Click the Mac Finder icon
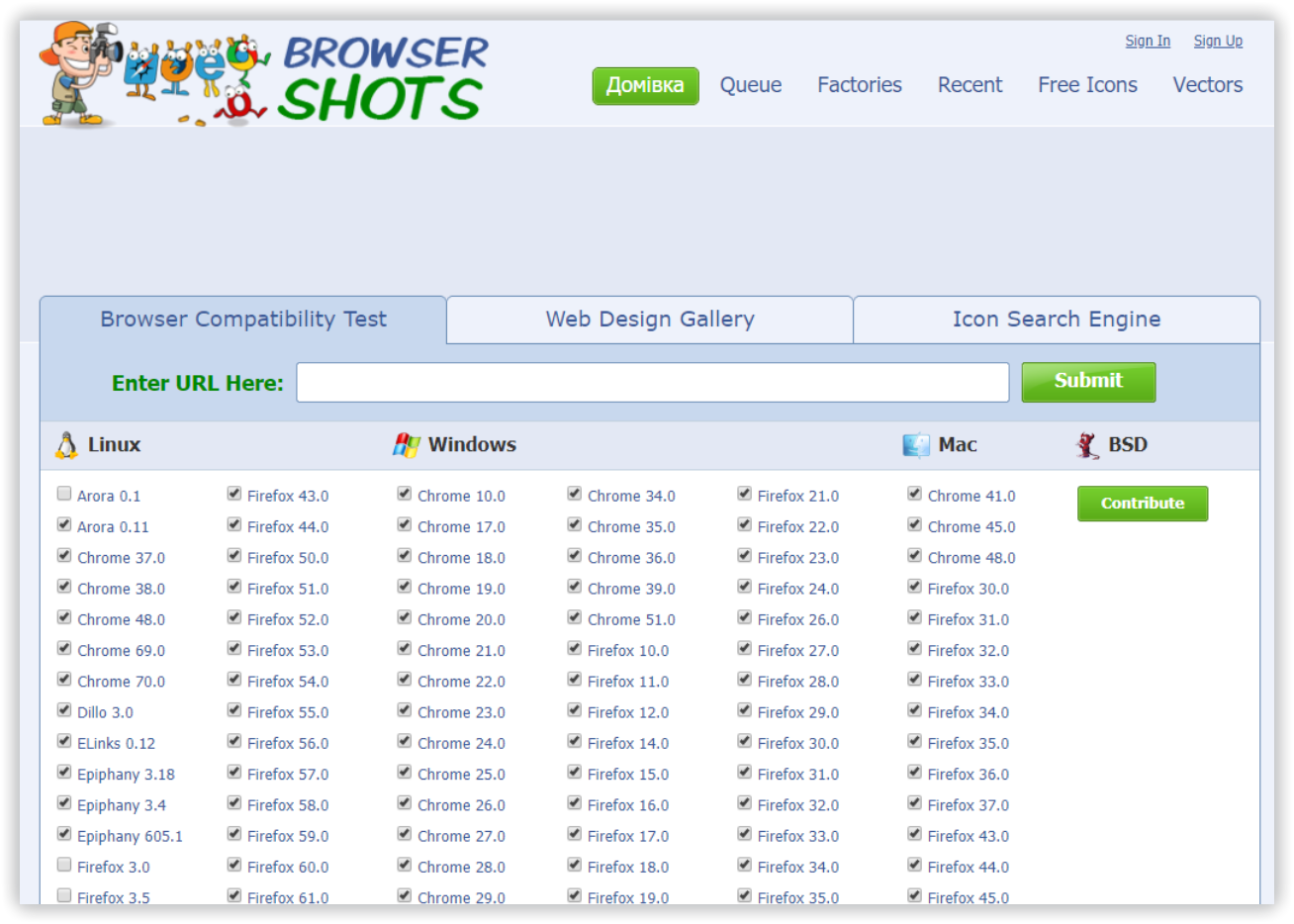 tap(916, 445)
